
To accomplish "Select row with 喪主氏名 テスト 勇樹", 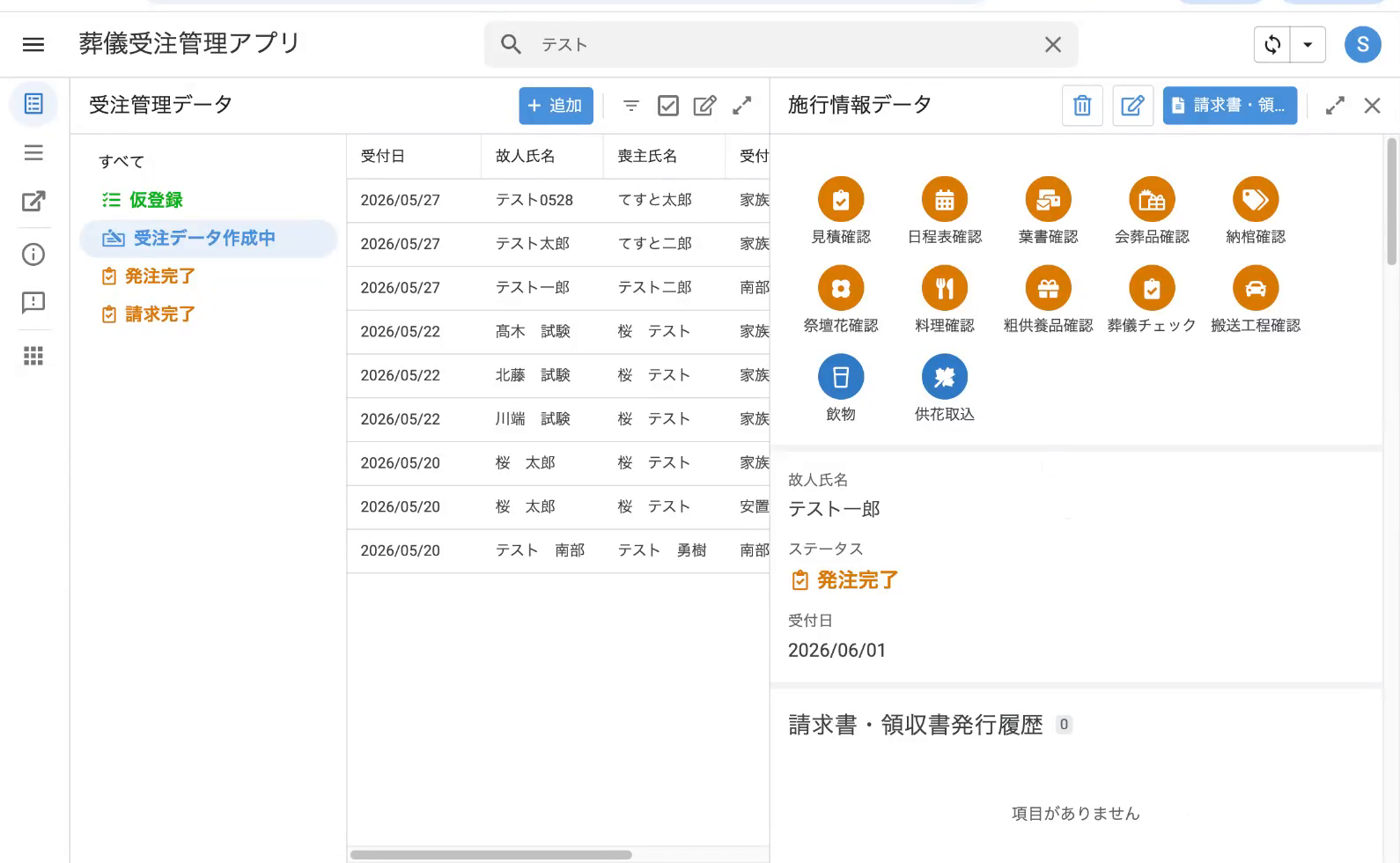I will (558, 550).
